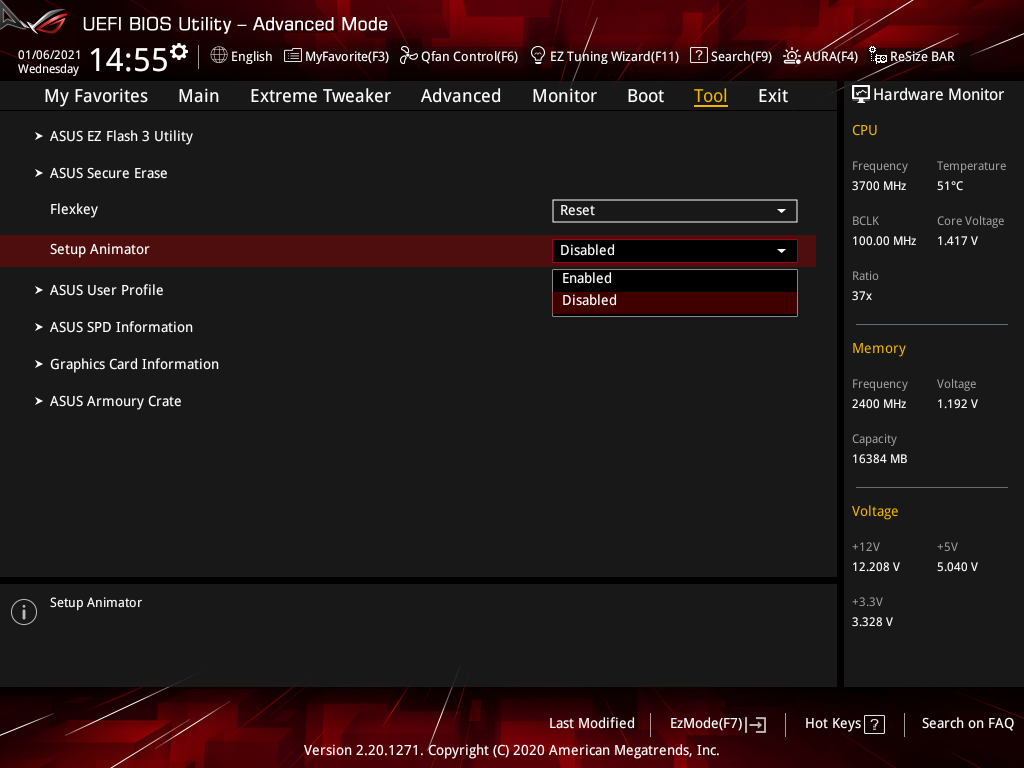Screen dimensions: 1024x768
Task: Launch EZ Tuning Wizard(F11) label
Action: pos(615,57)
